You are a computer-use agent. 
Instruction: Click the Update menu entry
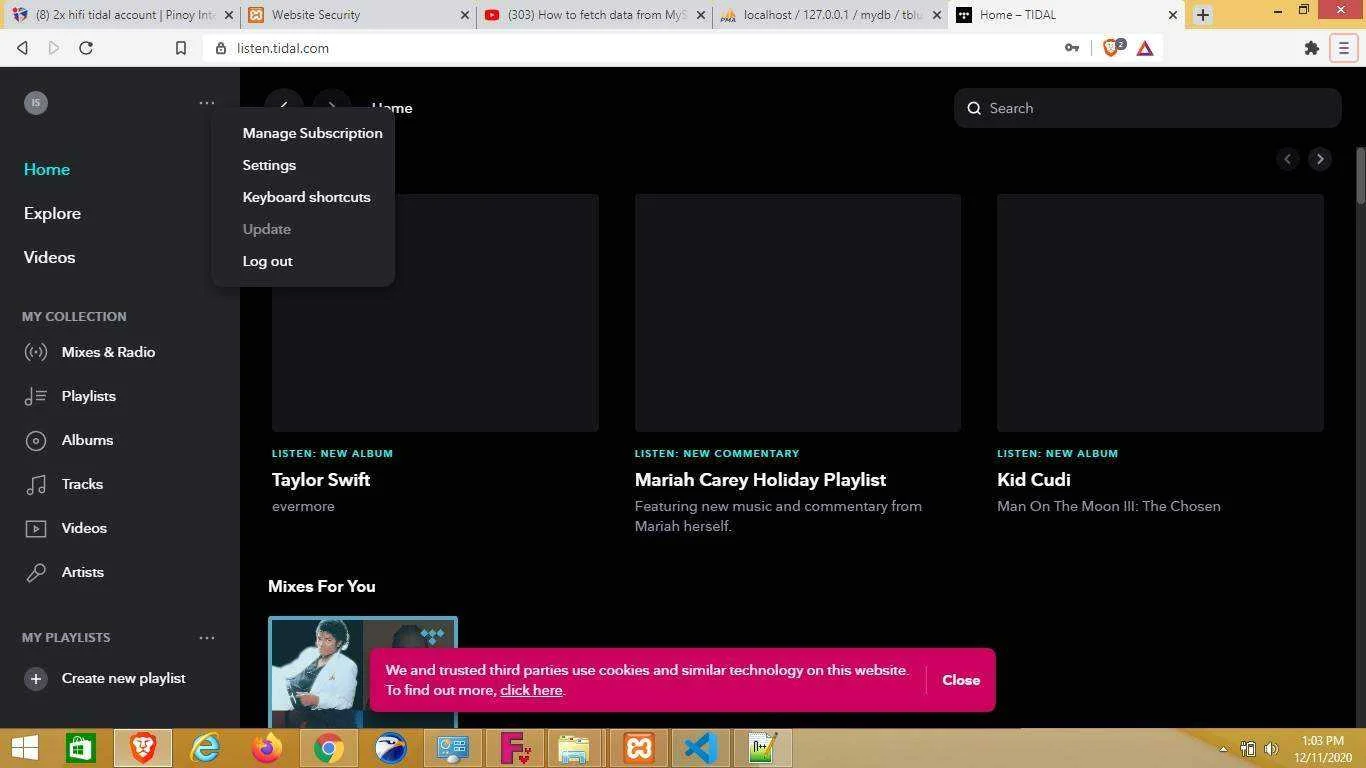(x=266, y=229)
